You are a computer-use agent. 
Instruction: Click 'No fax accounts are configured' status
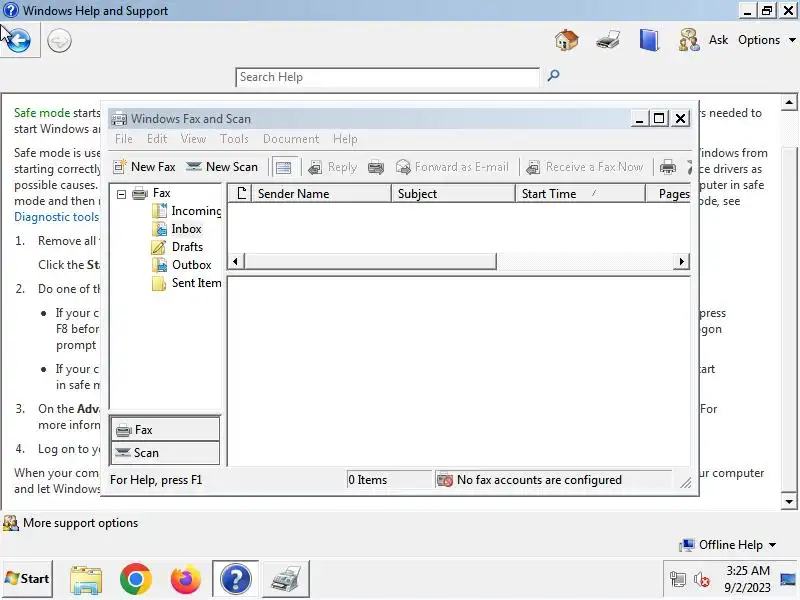(x=539, y=480)
